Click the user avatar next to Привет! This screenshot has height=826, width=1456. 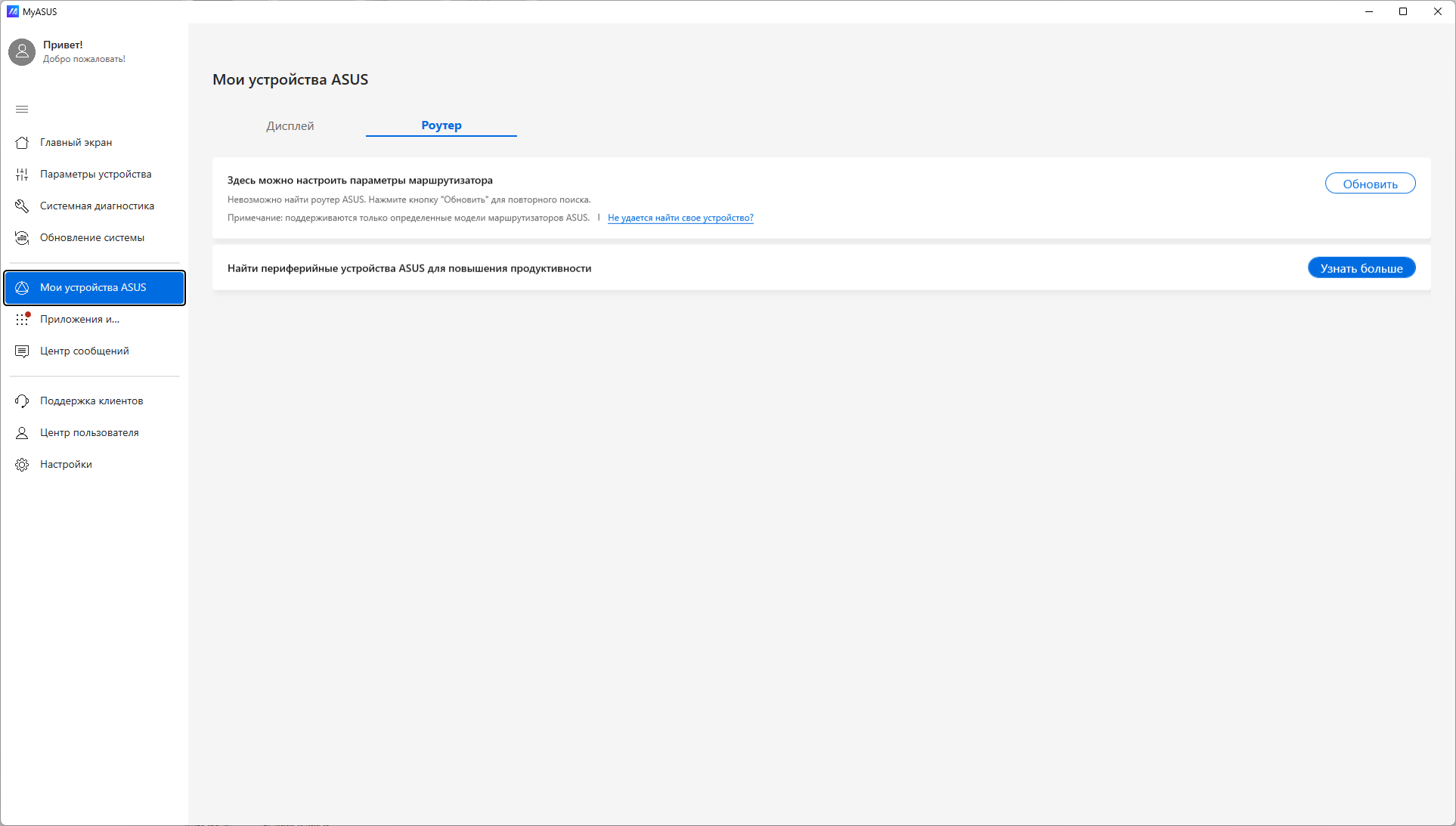22,52
